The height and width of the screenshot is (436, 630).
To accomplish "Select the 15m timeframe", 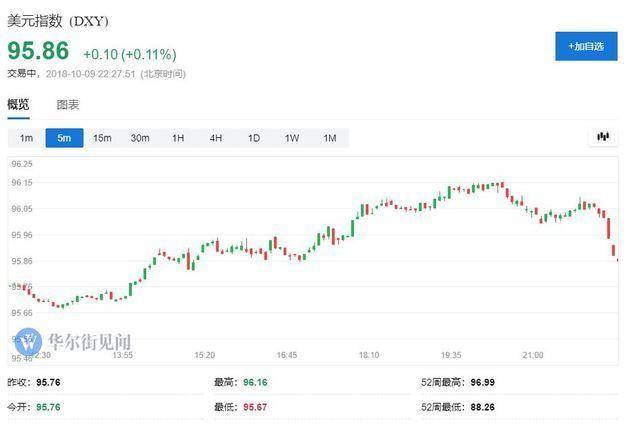I will click(102, 138).
